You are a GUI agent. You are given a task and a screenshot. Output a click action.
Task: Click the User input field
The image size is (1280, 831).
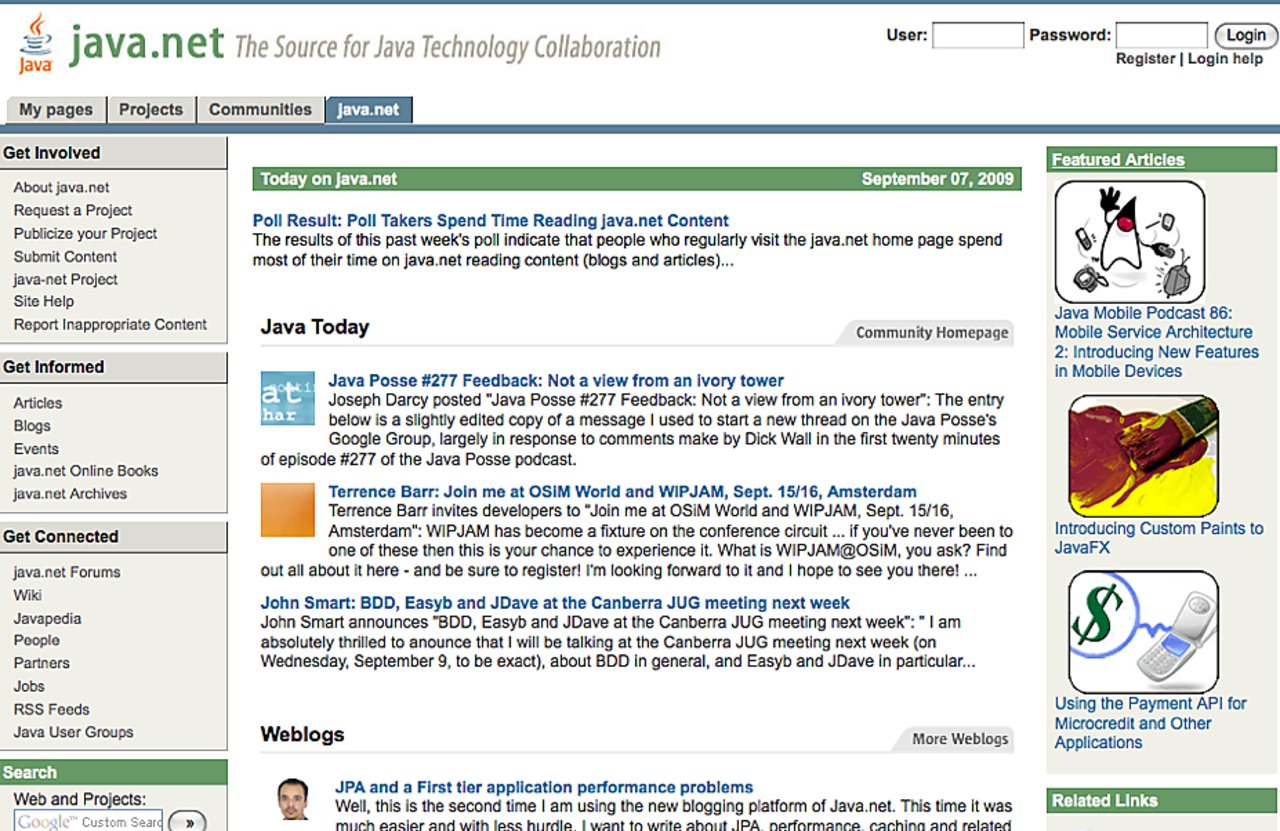(x=978, y=35)
